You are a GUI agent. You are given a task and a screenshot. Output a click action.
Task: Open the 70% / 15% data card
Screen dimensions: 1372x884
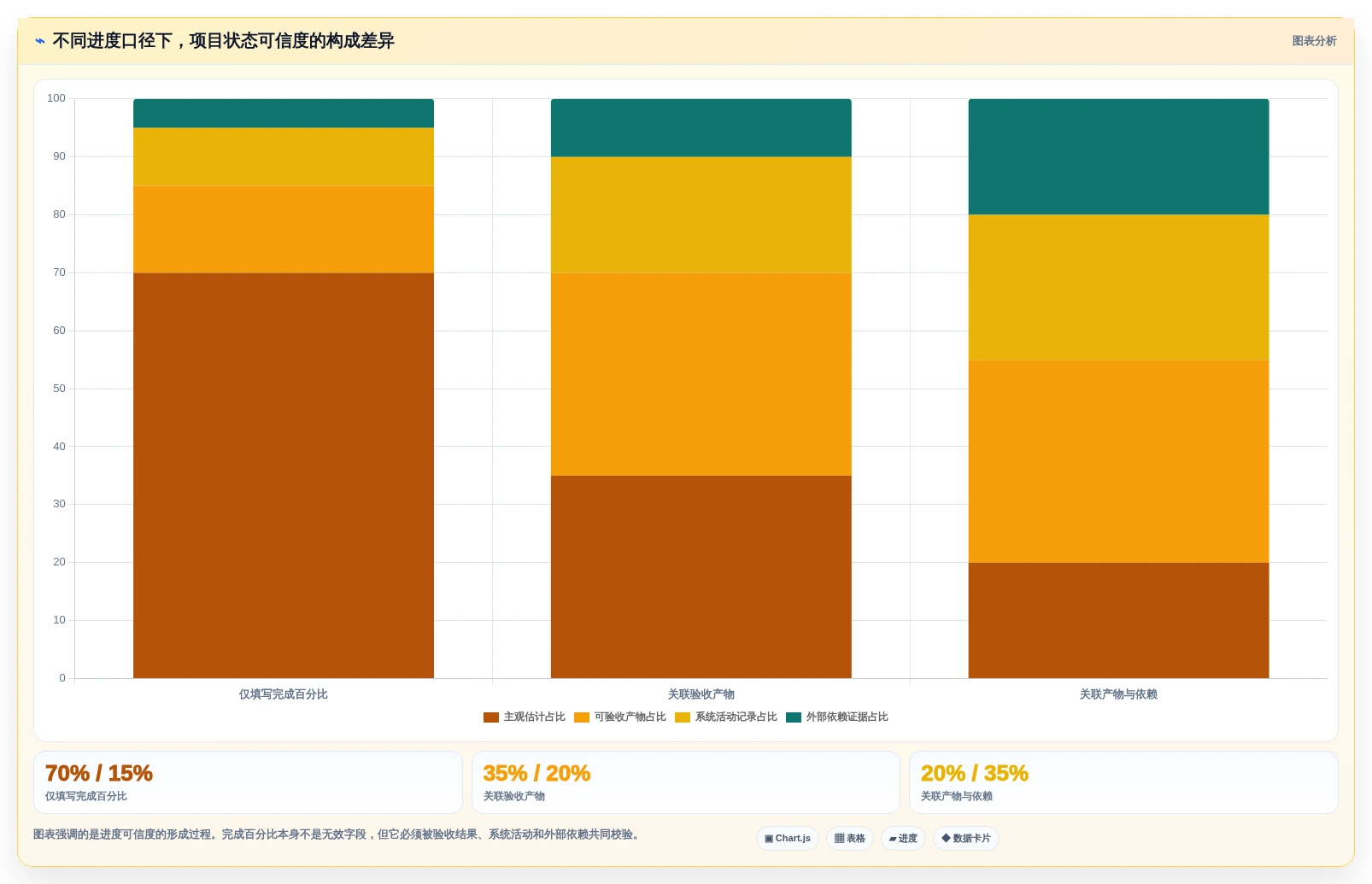248,782
